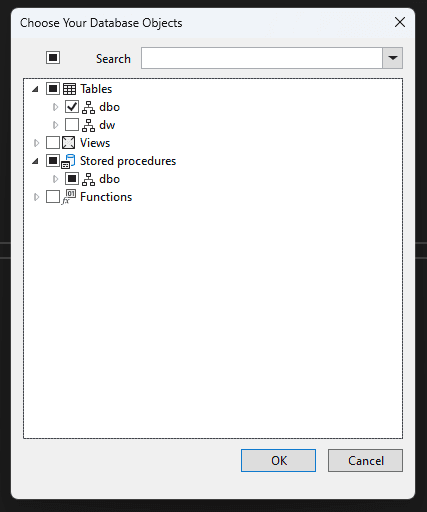Click the dbo schema icon under Tables

(88, 107)
